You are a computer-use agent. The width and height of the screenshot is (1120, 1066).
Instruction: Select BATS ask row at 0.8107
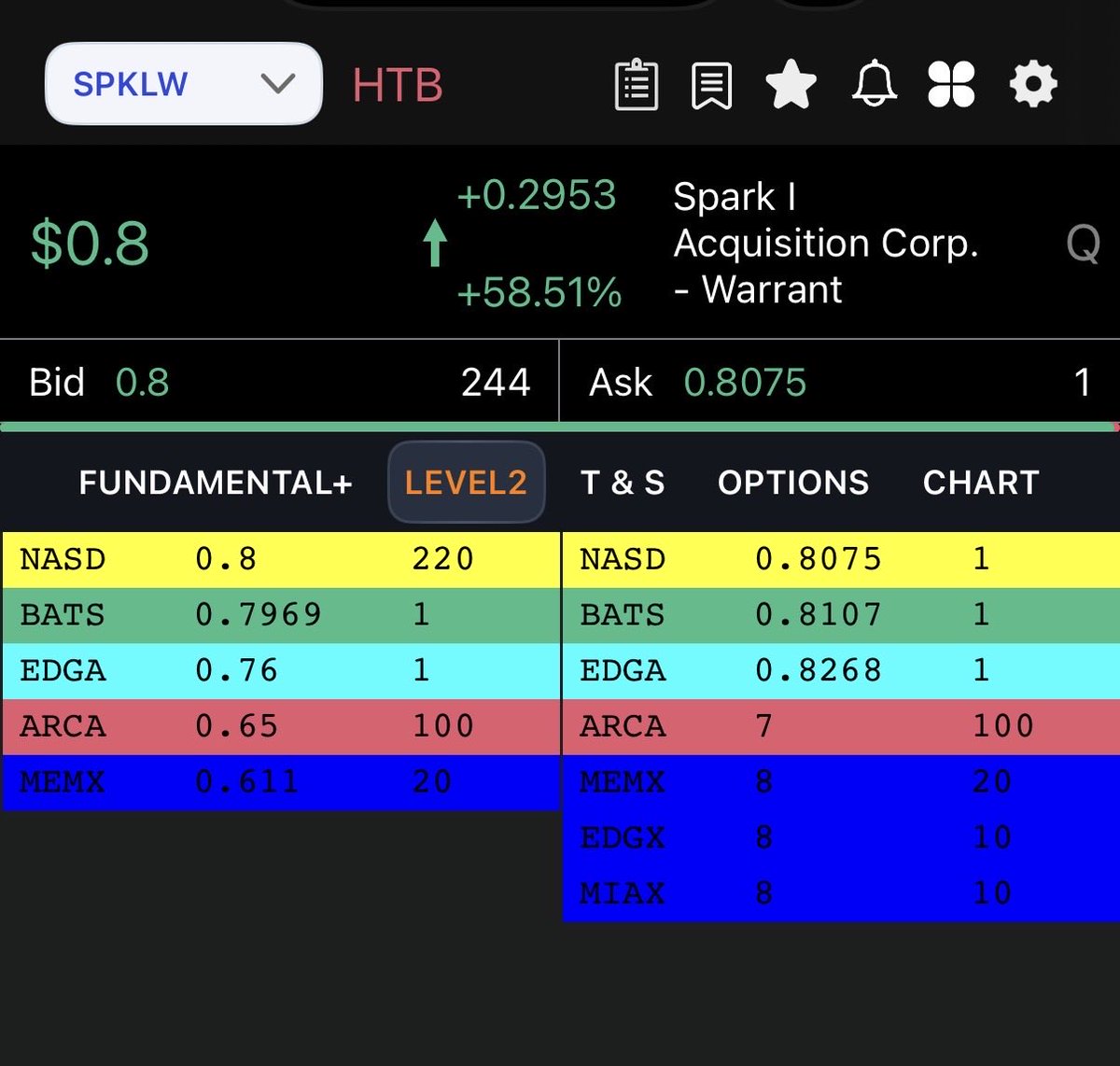(x=841, y=615)
